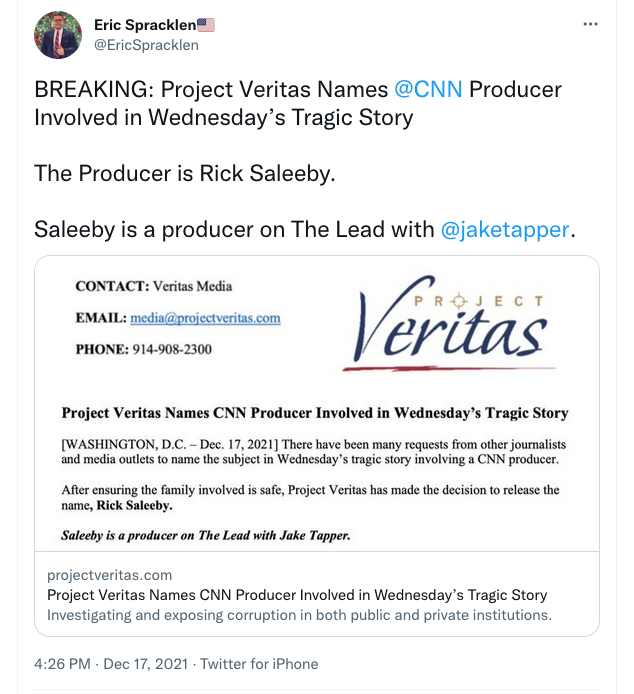Screen dimensions: 634x694
Task: Click the flag emoji beside the name
Action: coord(206,24)
